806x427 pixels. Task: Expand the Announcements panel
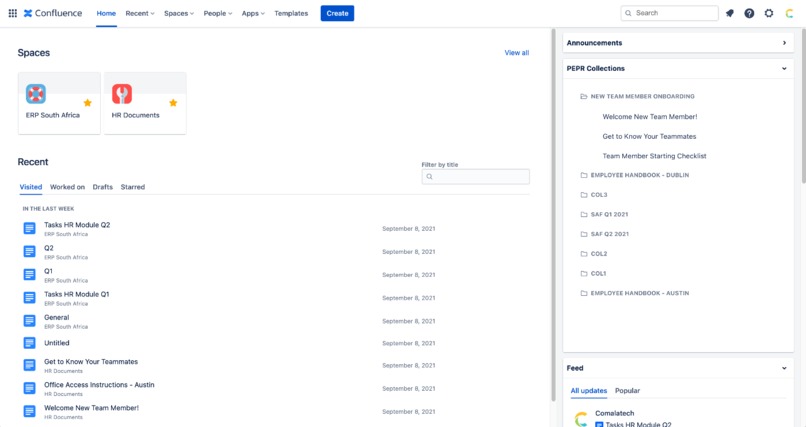tap(784, 43)
